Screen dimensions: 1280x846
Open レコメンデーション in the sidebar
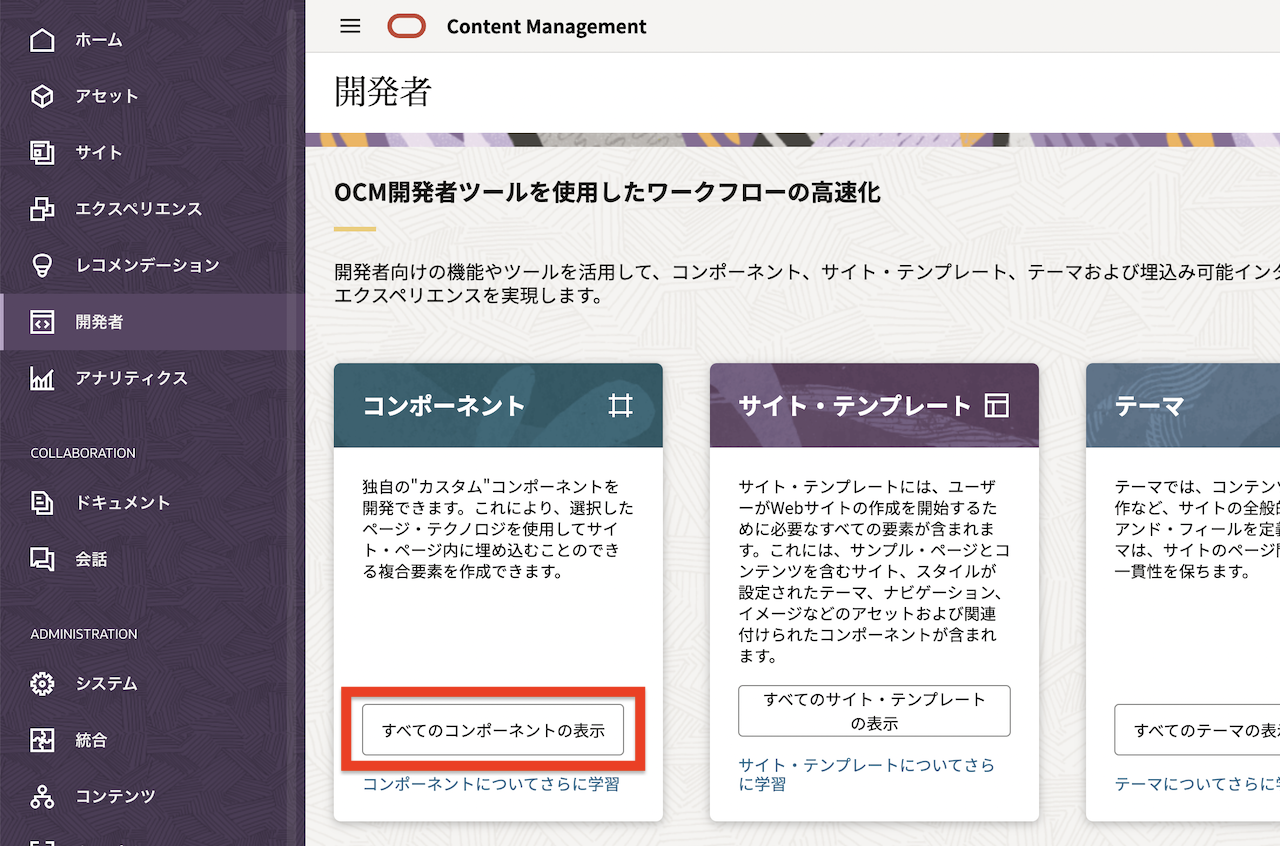click(x=152, y=265)
